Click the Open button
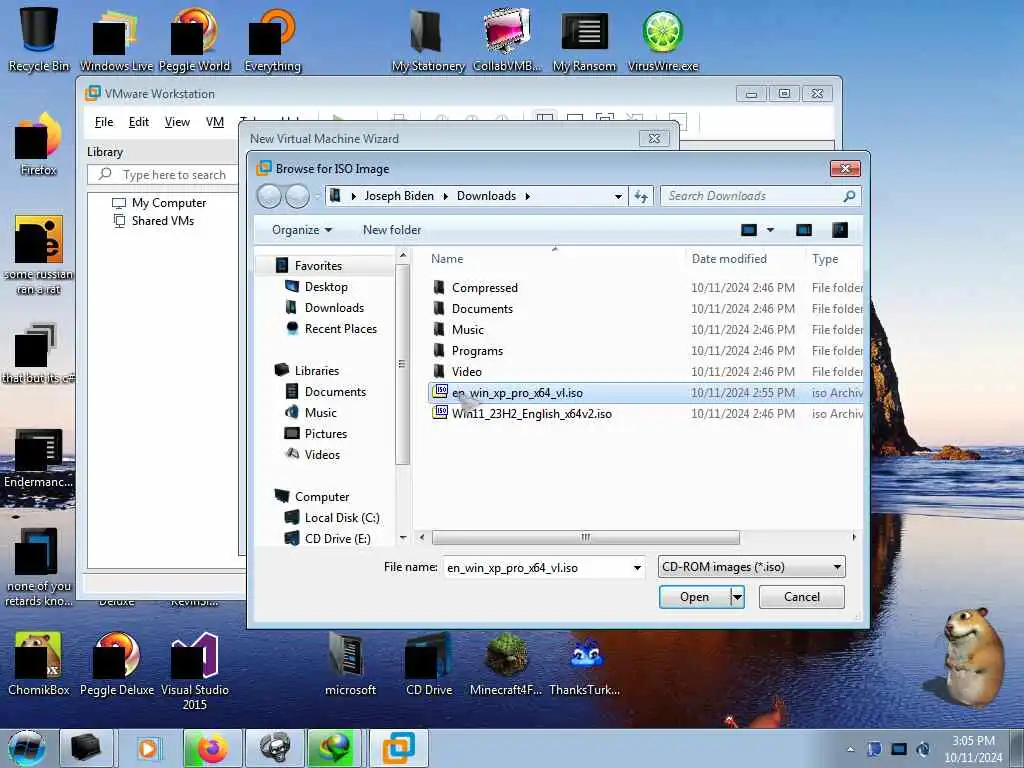 click(x=694, y=597)
